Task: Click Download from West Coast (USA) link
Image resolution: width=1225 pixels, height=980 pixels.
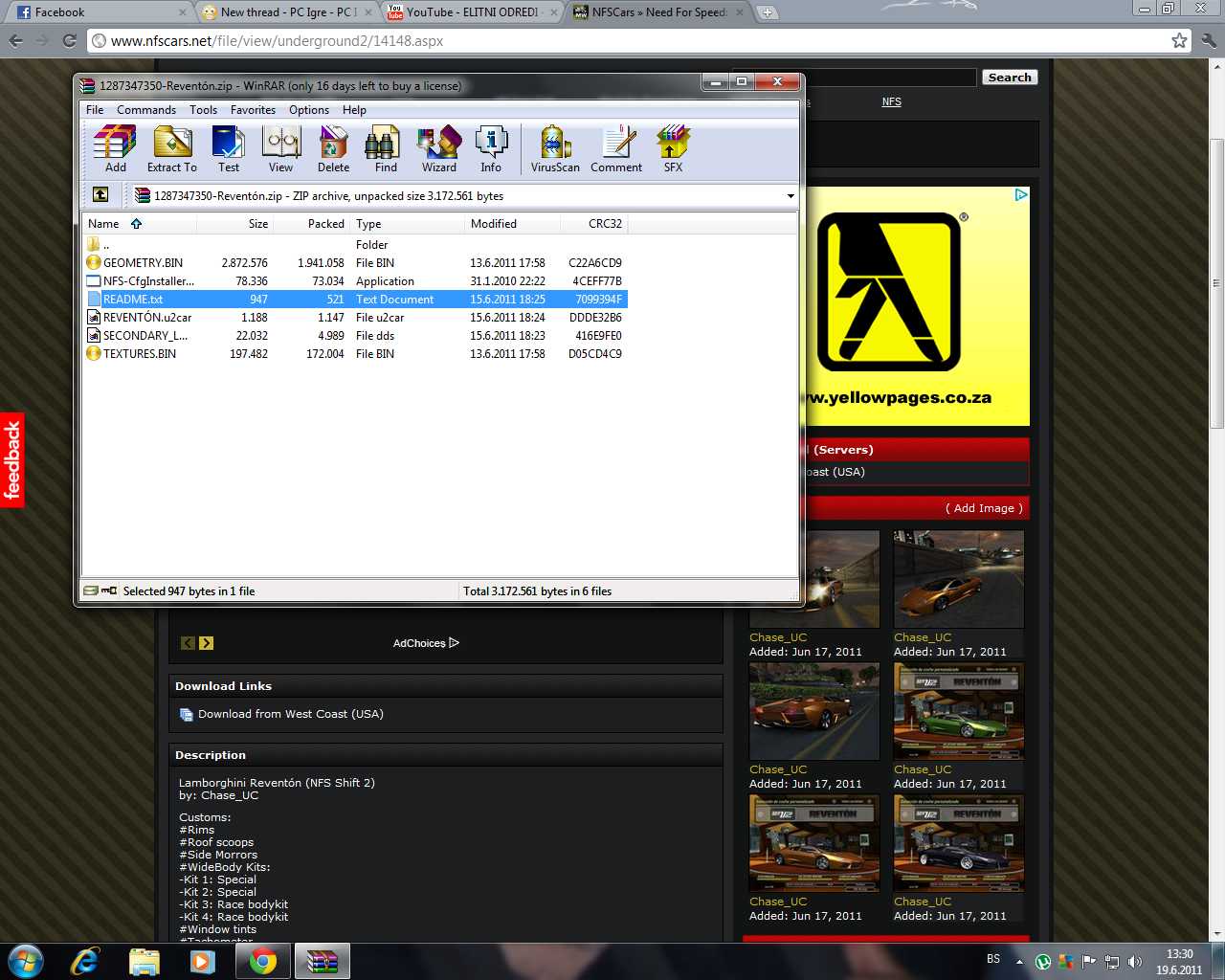Action: (x=290, y=714)
